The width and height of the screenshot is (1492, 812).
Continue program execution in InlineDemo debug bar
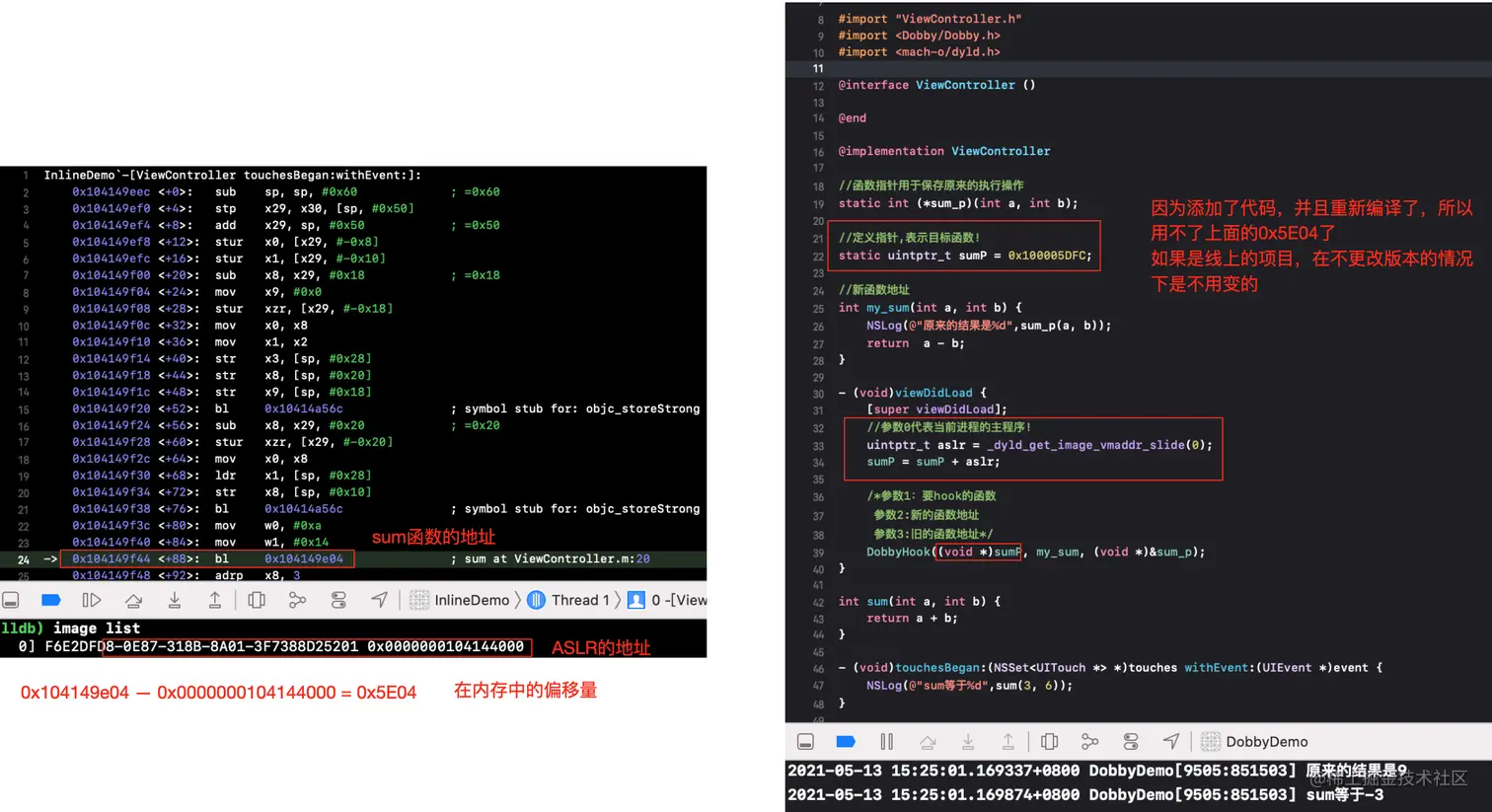92,600
